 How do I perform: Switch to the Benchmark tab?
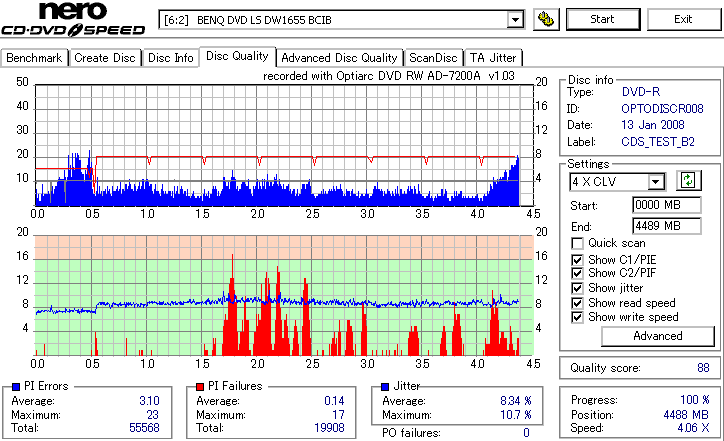tap(34, 58)
